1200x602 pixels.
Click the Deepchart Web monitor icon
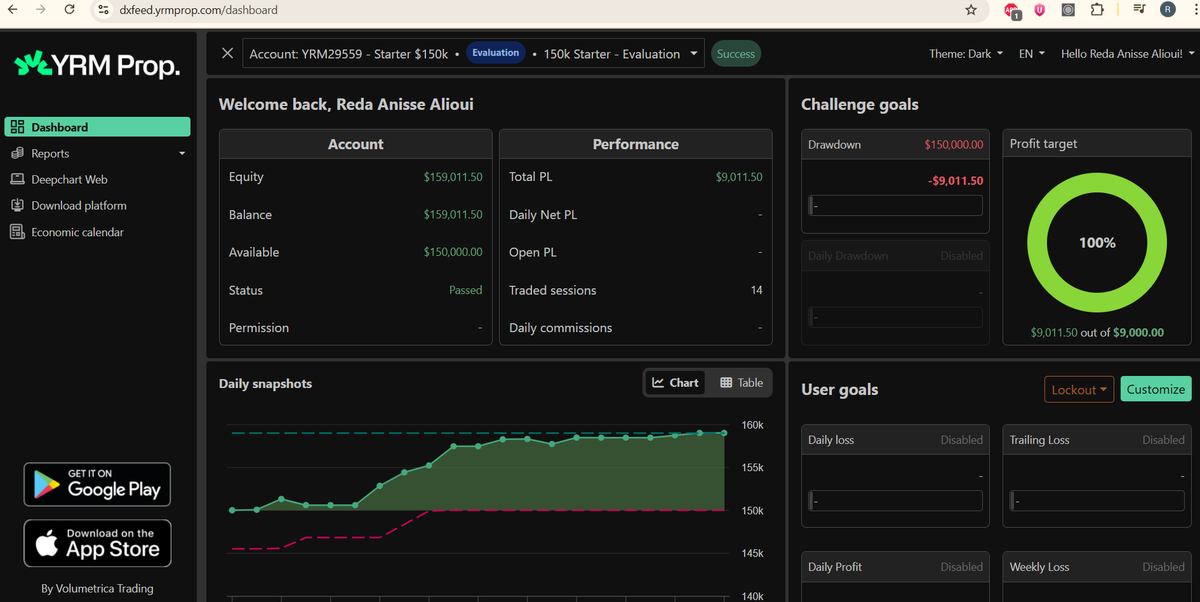point(17,179)
